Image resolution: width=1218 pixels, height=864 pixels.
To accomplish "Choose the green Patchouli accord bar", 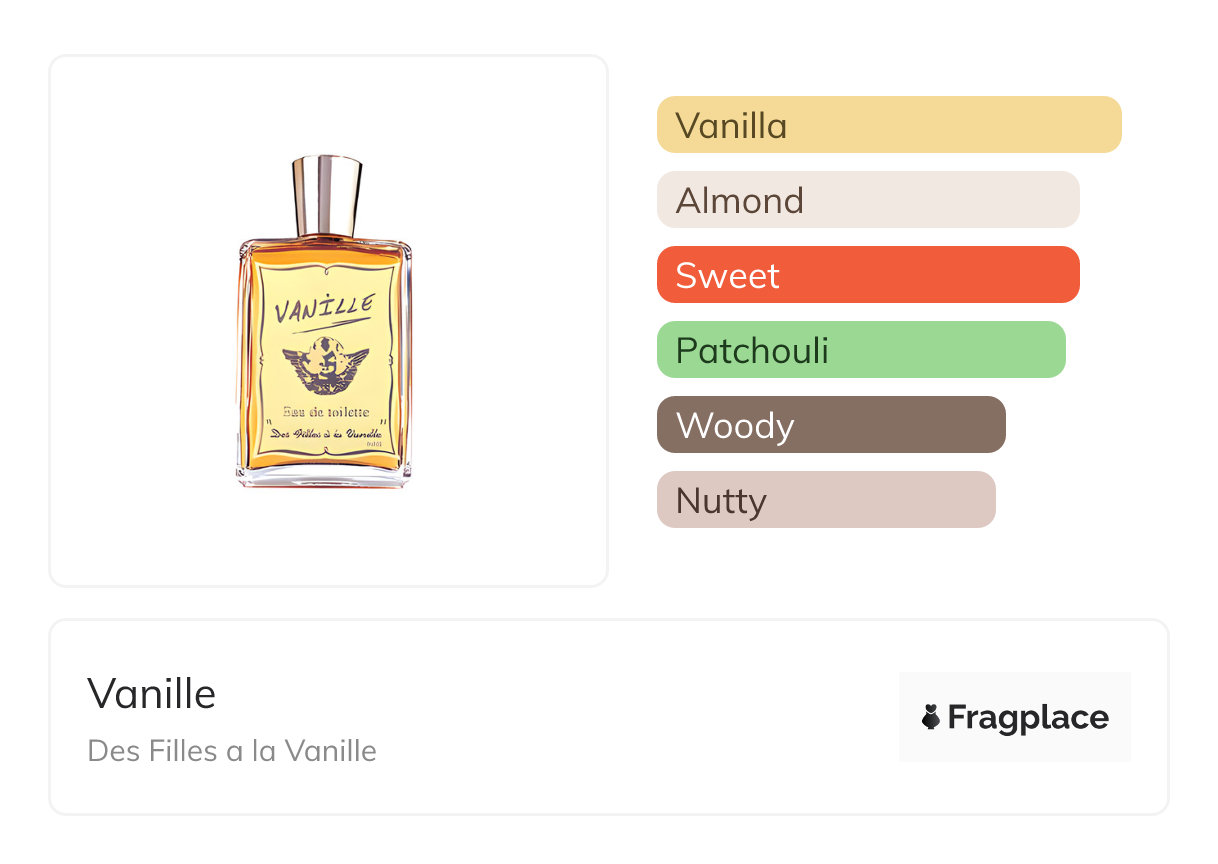I will tap(861, 350).
